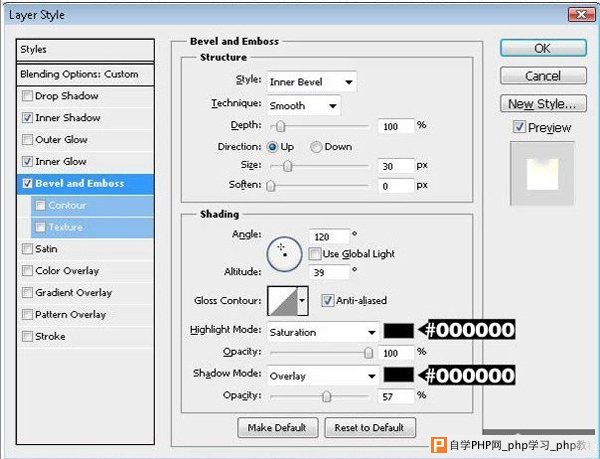Open the Gloss Contour picker arrow
This screenshot has height=459, width=600.
click(x=302, y=301)
